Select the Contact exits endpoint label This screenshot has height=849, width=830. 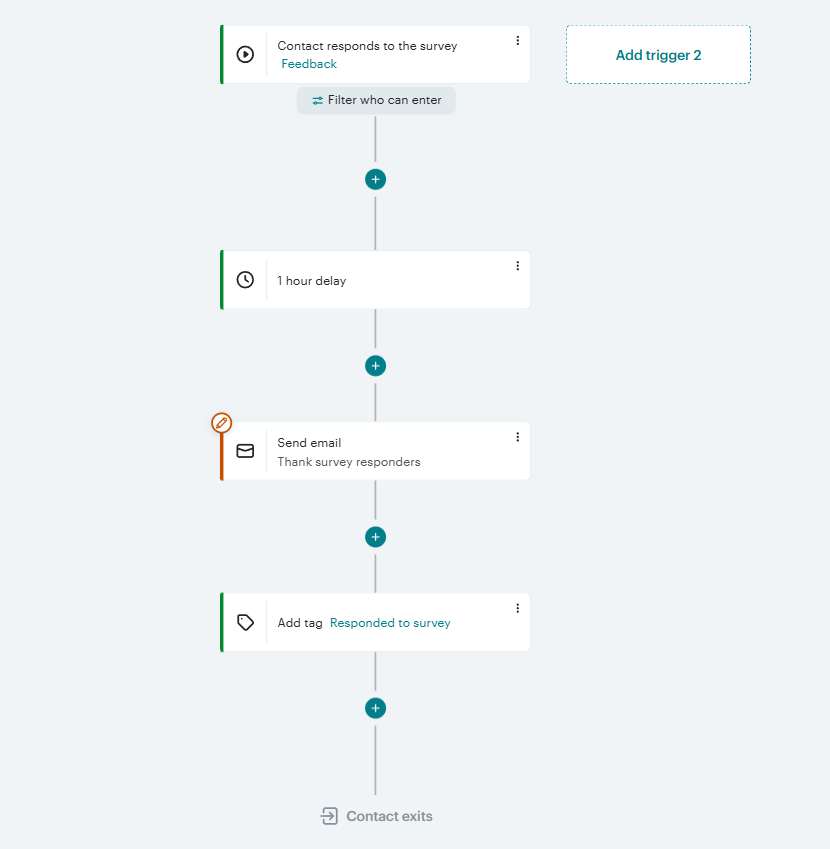[389, 816]
